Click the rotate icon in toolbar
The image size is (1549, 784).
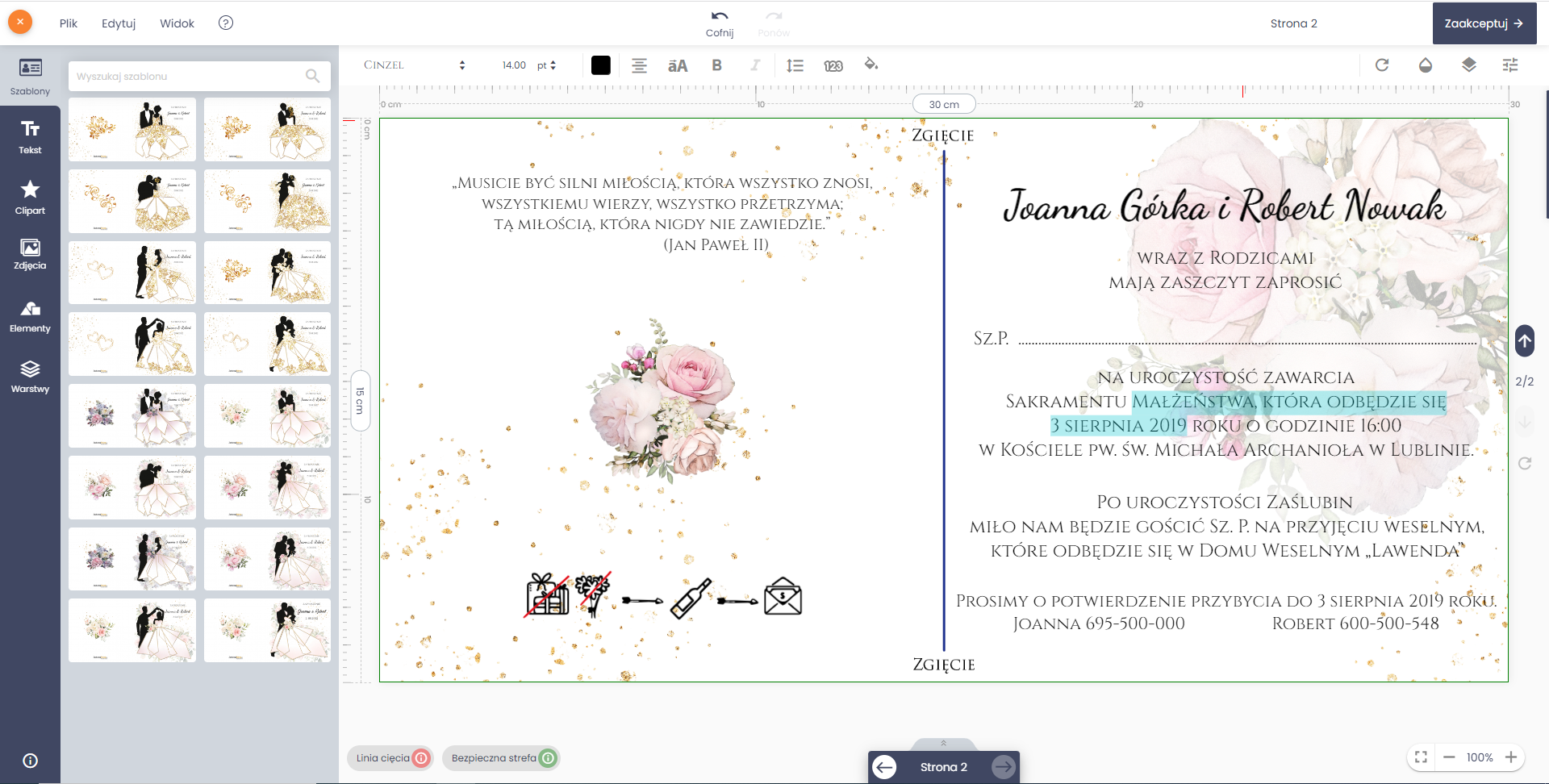pyautogui.click(x=1382, y=65)
